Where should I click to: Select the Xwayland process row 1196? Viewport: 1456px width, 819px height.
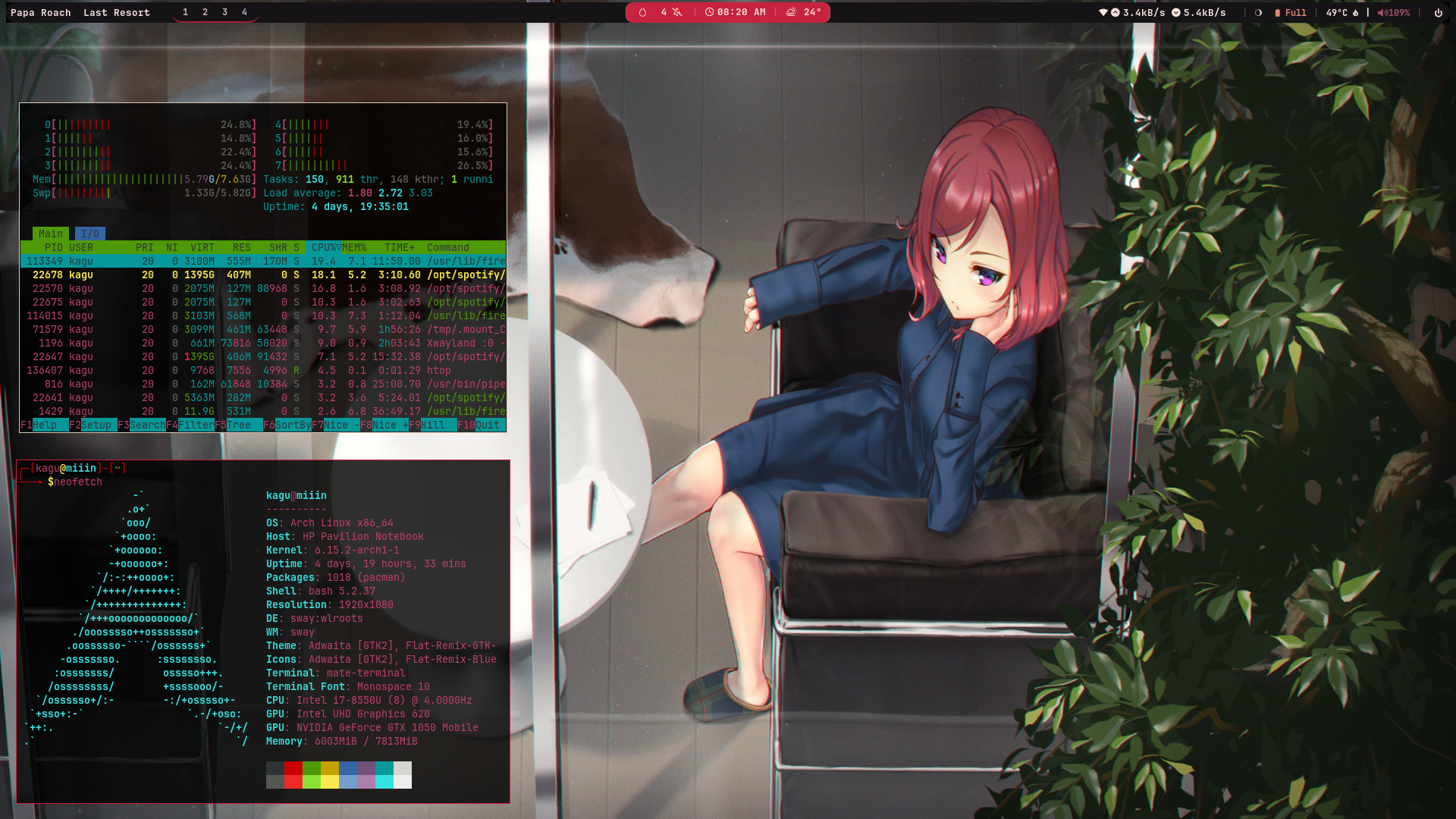(263, 343)
